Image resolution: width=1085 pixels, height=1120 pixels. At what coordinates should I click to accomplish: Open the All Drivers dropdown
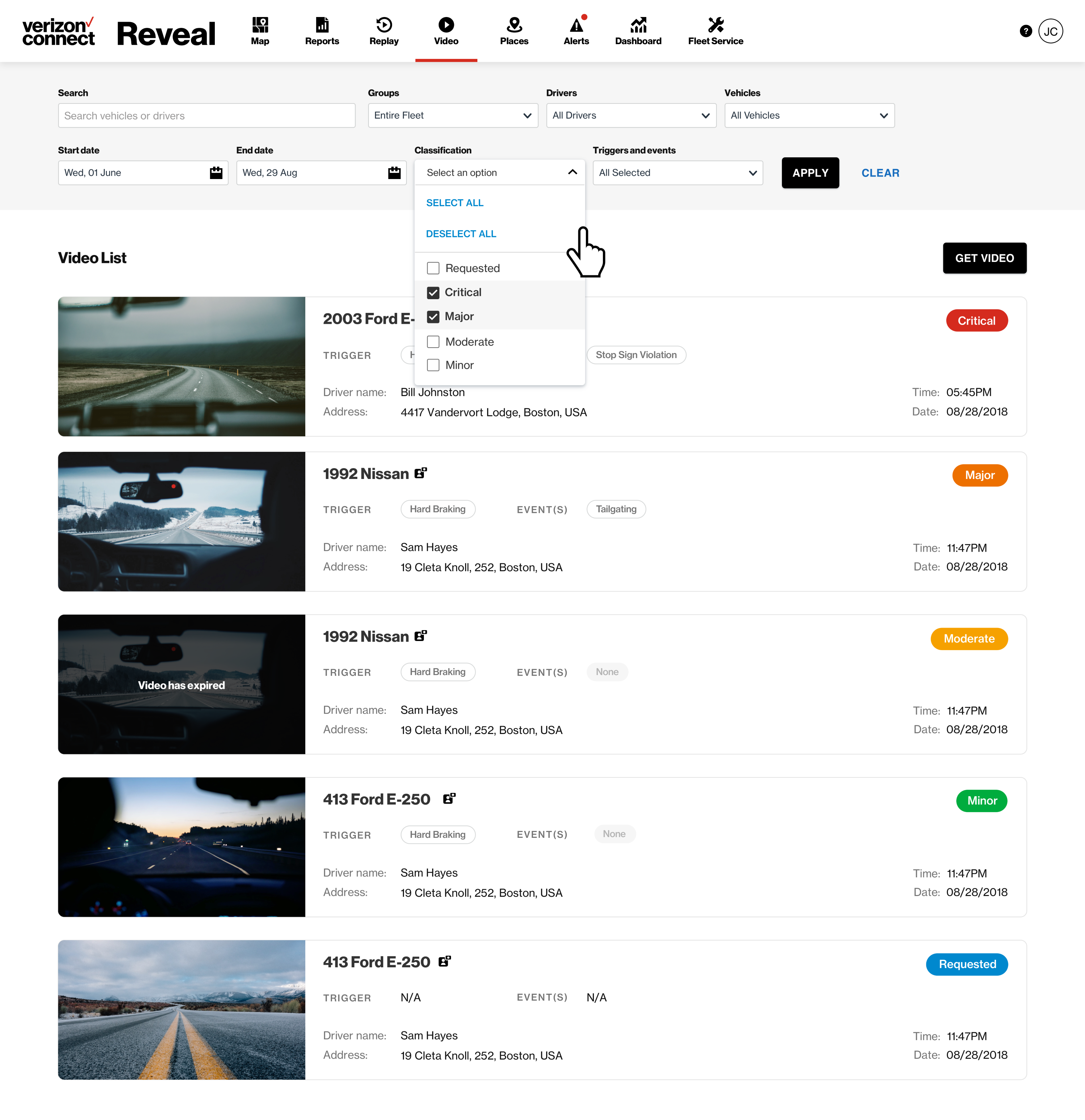click(x=631, y=115)
